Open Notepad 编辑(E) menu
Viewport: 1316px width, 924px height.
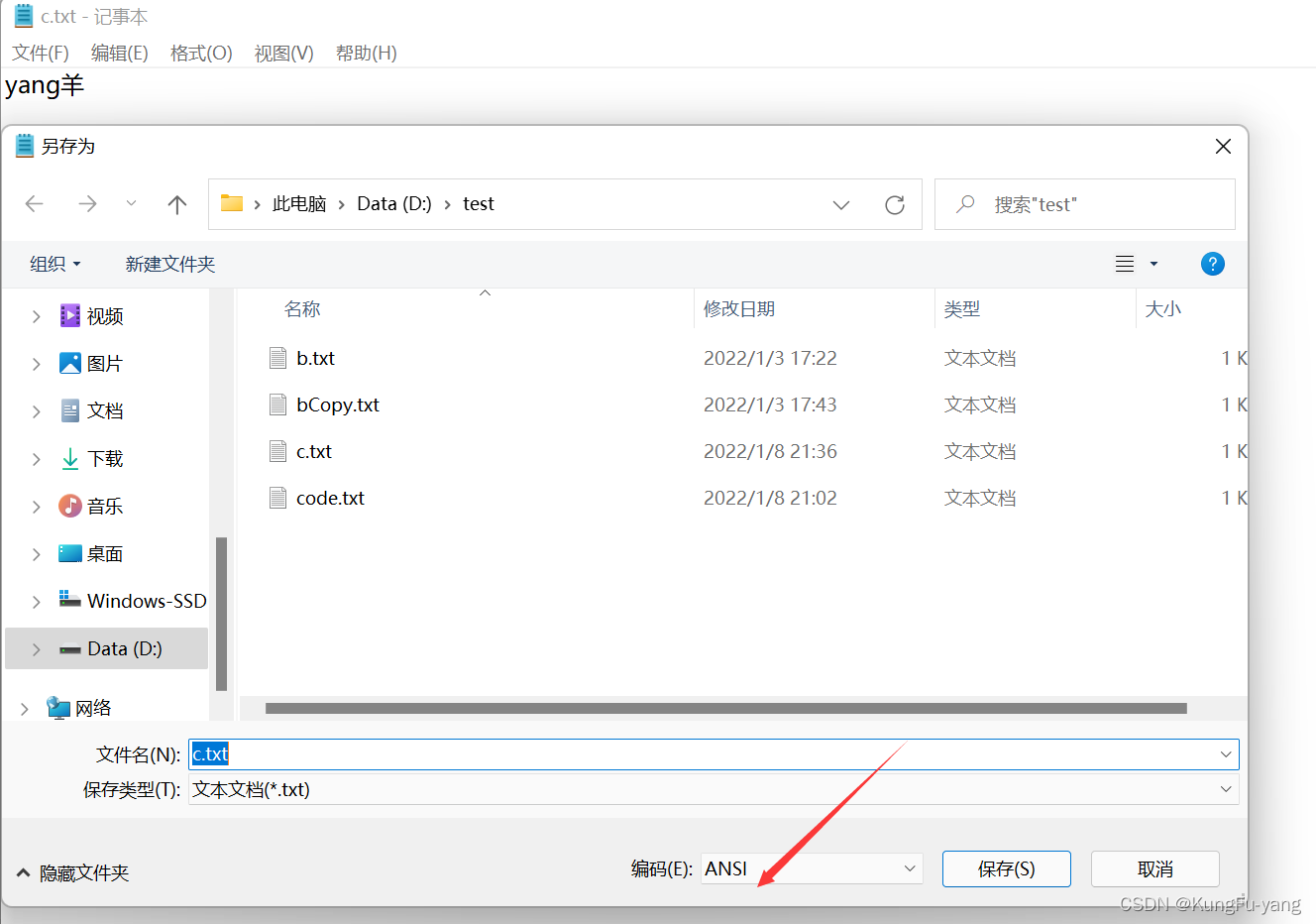(120, 53)
